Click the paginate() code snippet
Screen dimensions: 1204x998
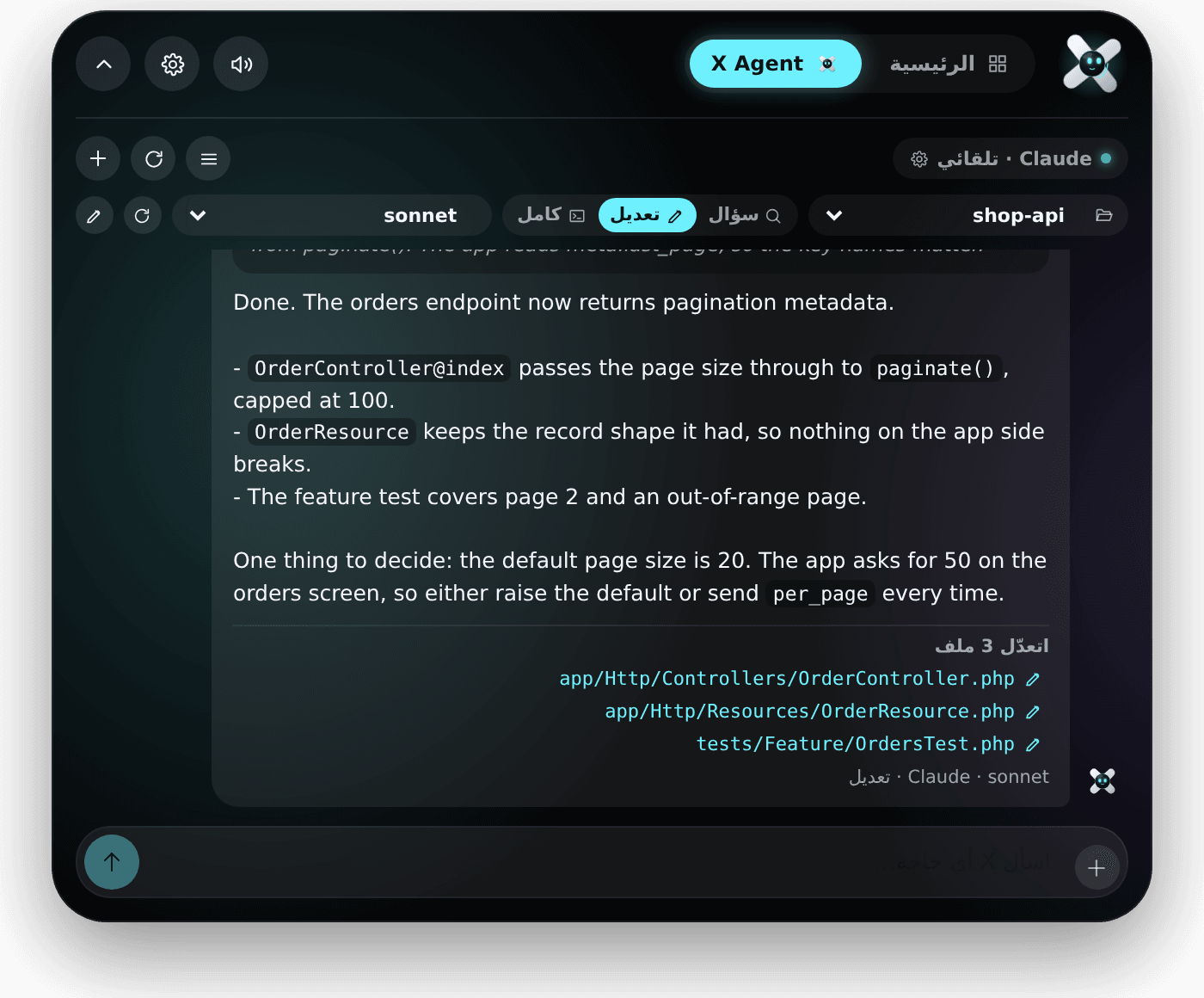[x=936, y=368]
